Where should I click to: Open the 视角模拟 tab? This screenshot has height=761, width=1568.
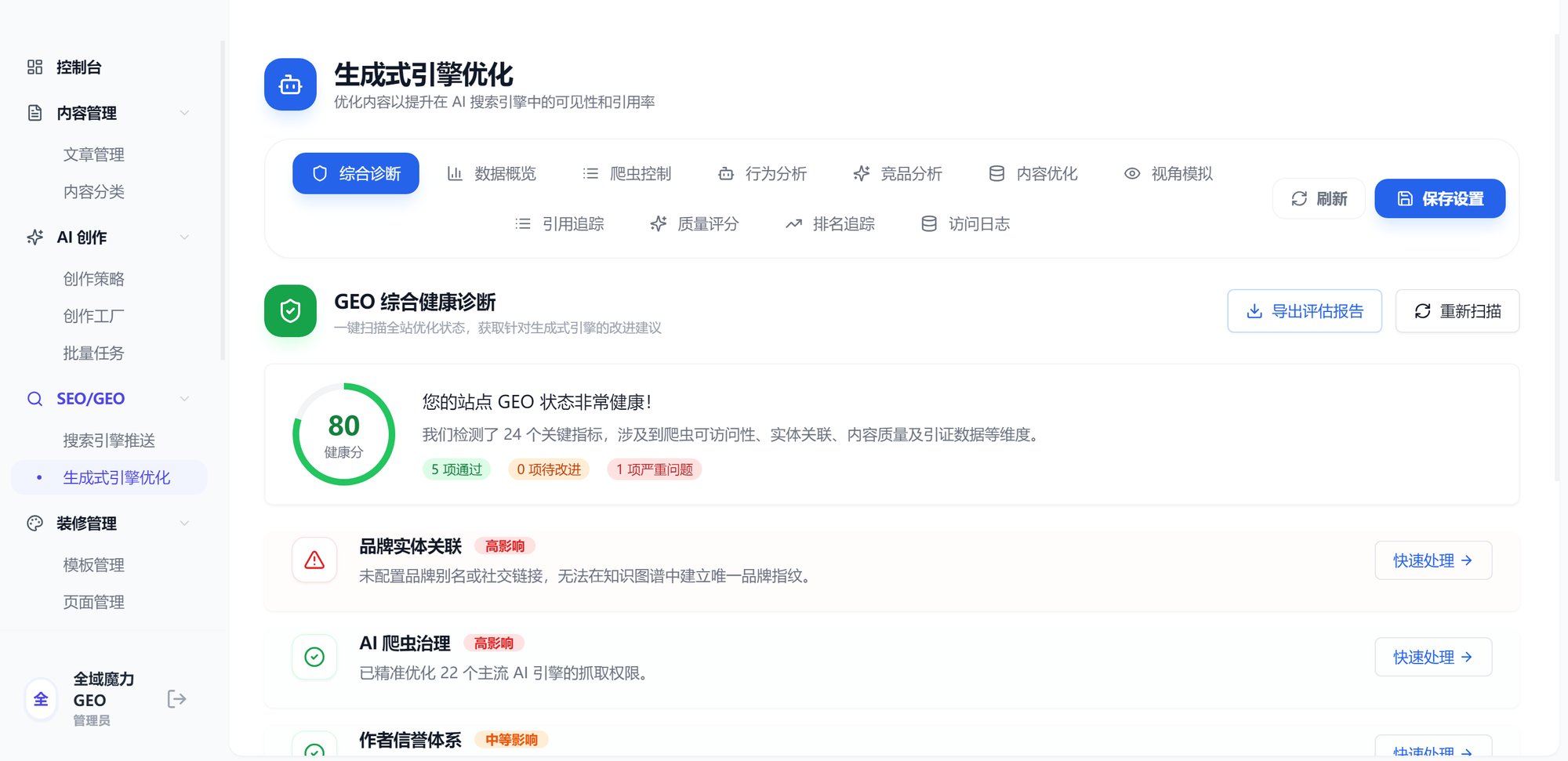click(x=1168, y=174)
